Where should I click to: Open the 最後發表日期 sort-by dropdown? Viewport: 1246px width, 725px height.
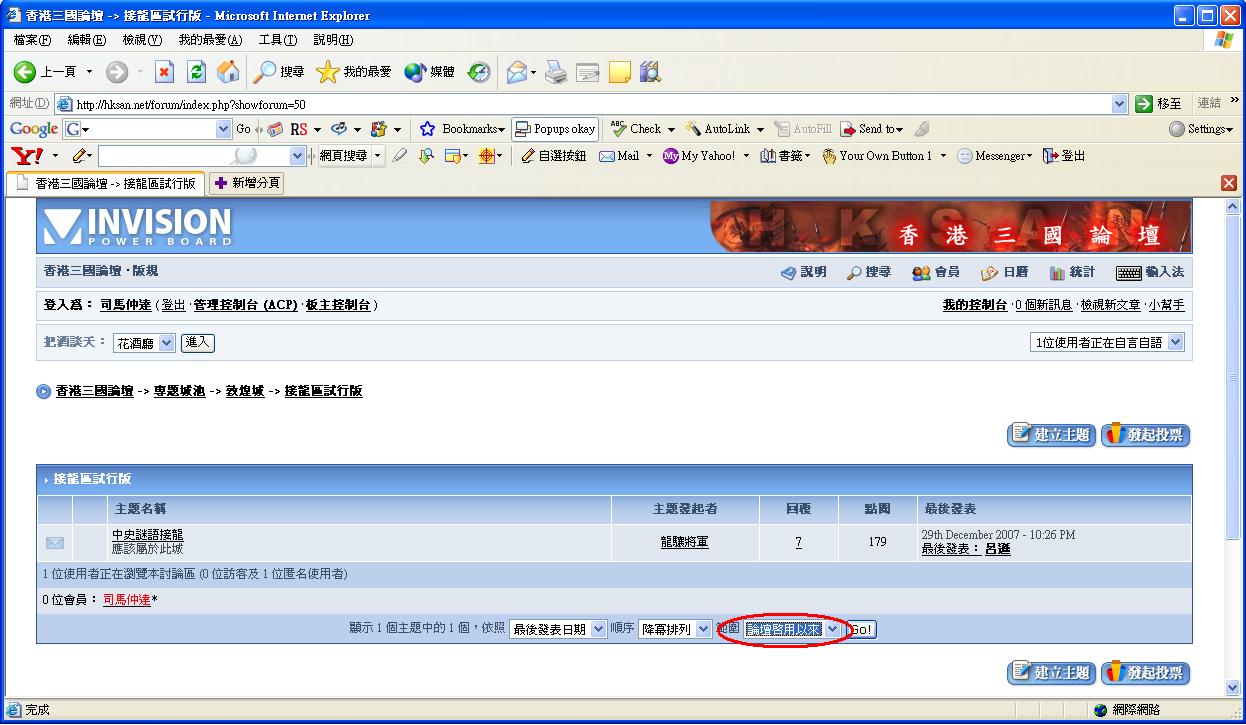557,629
